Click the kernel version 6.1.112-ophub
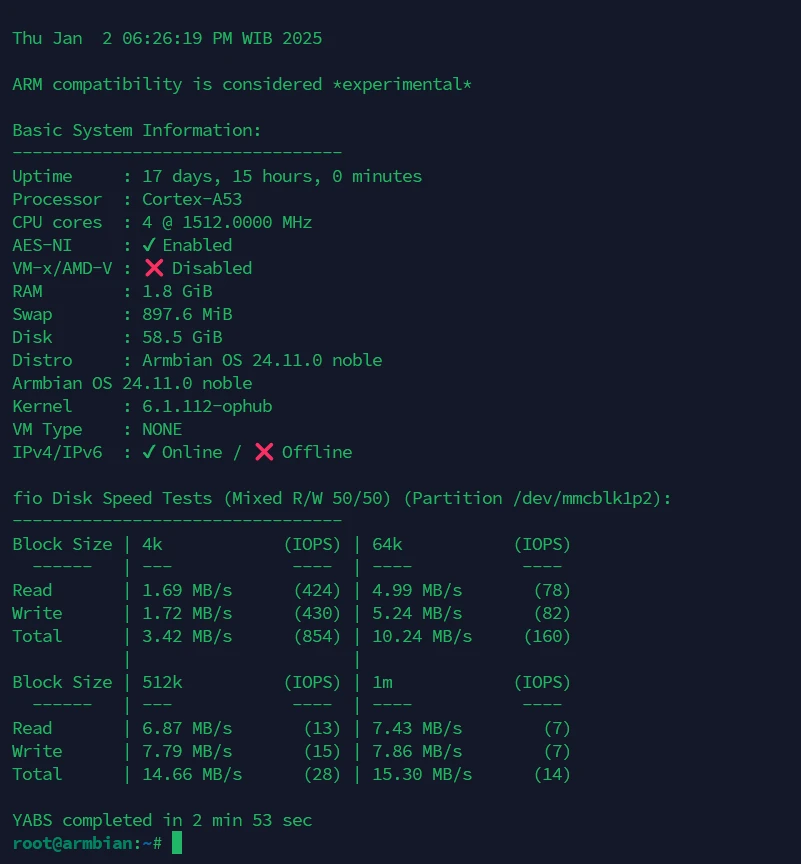The height and width of the screenshot is (864, 801). (x=207, y=406)
